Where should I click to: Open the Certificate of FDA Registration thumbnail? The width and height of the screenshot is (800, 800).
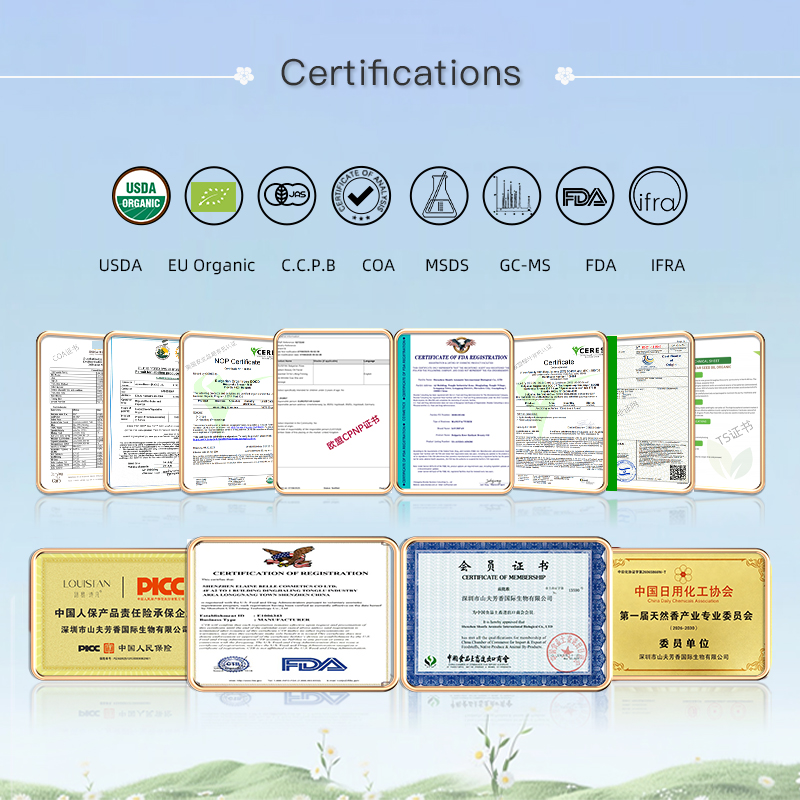pyautogui.click(x=454, y=412)
